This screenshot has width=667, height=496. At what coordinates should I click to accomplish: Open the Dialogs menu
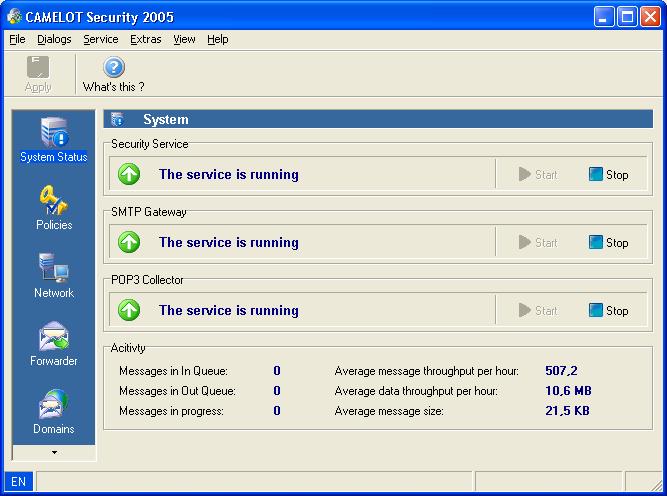[x=54, y=39]
